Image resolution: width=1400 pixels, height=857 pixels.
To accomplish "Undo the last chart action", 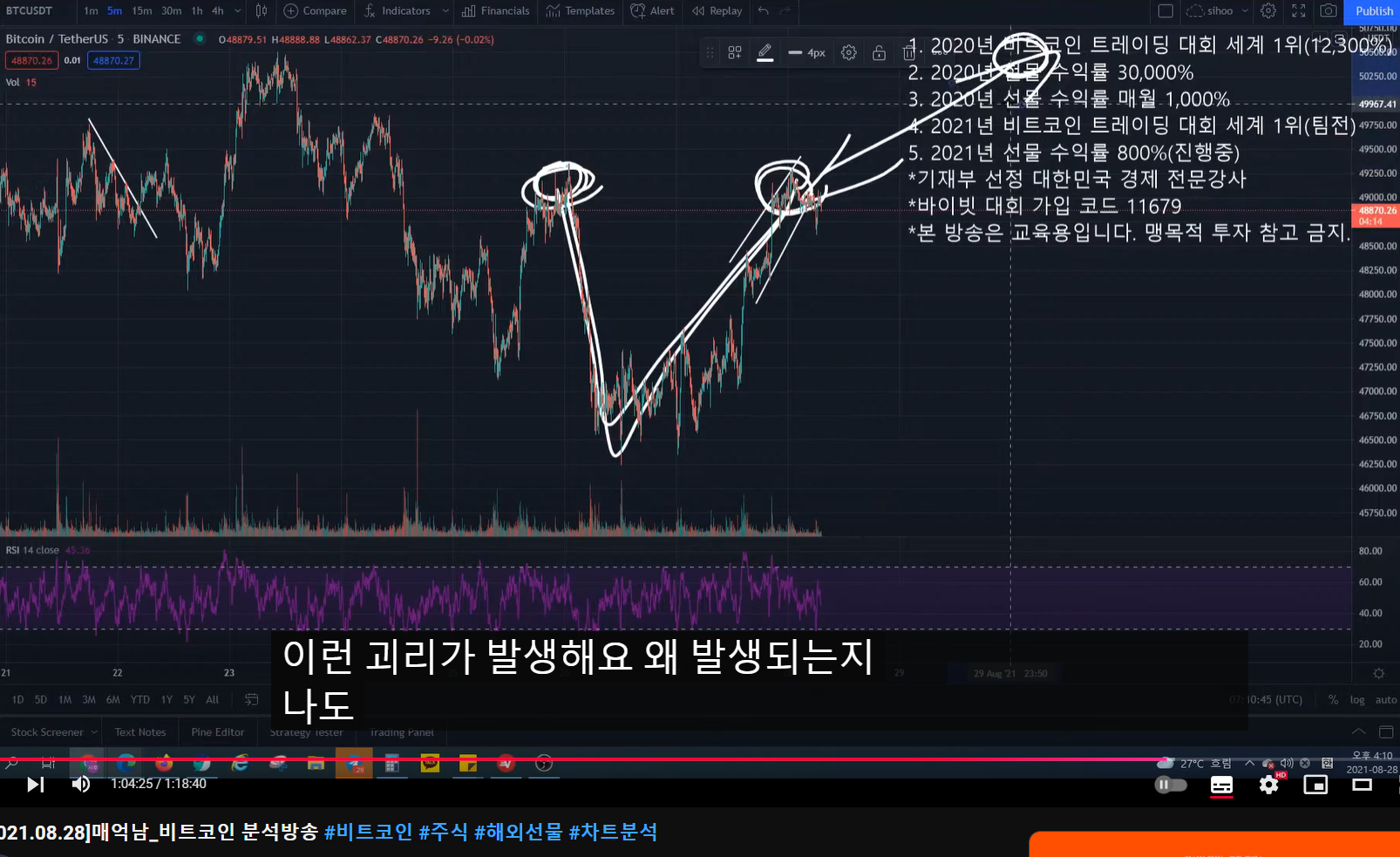I will coord(764,11).
